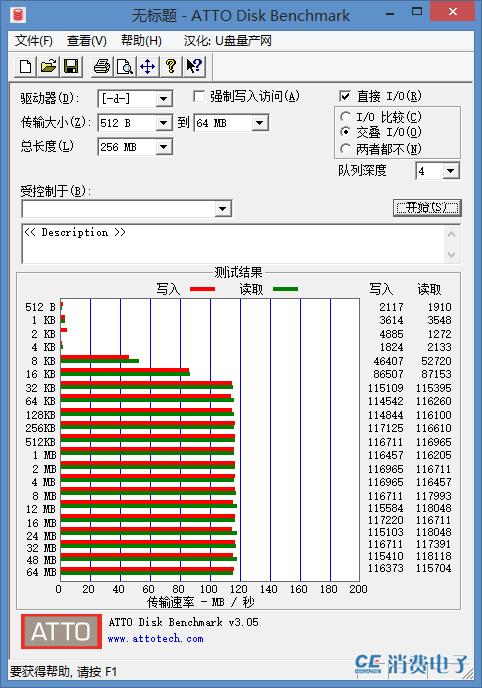Viewport: 482px width, 688px height.
Task: Open the 查看(V) menu
Action: tap(87, 41)
